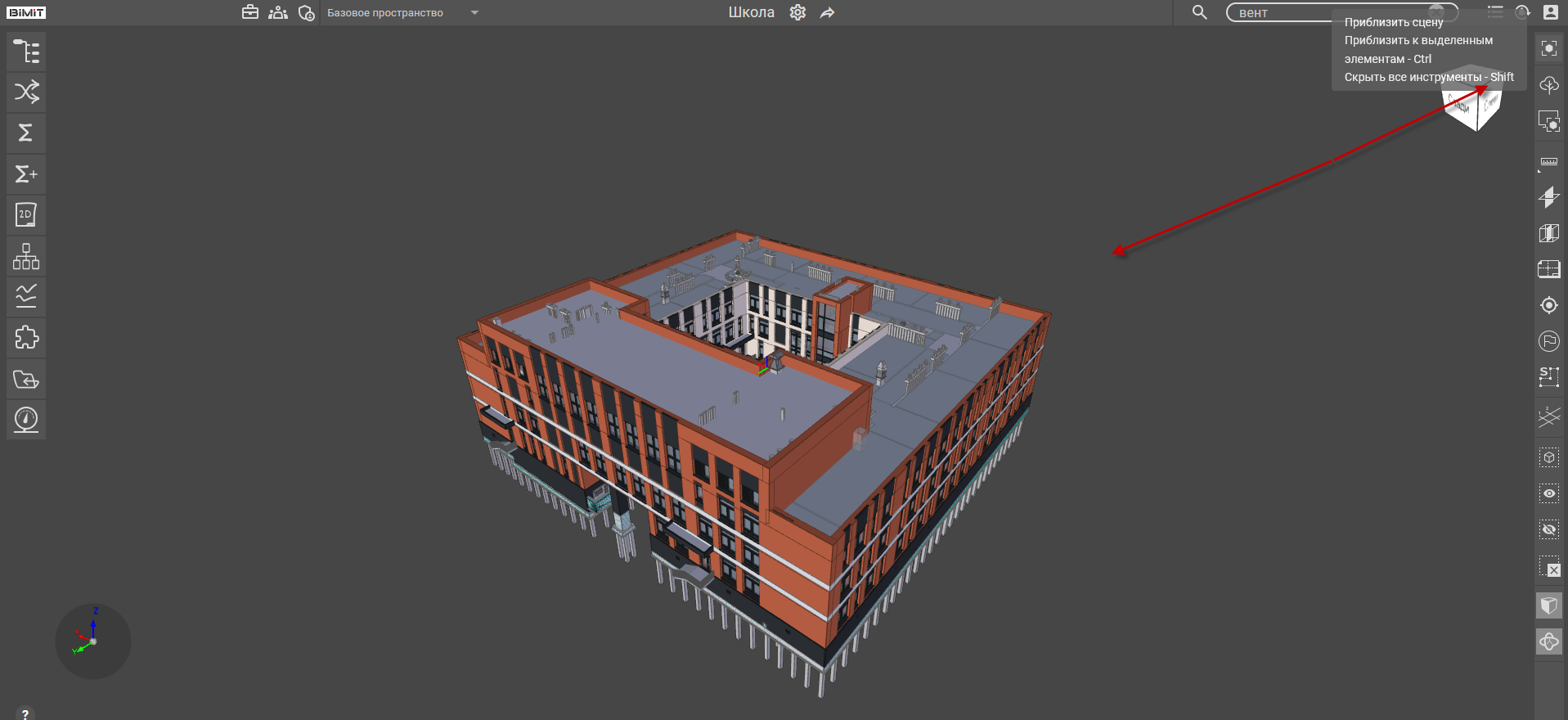Open the dashboard gauge icon
The height and width of the screenshot is (720, 1568).
[x=26, y=420]
